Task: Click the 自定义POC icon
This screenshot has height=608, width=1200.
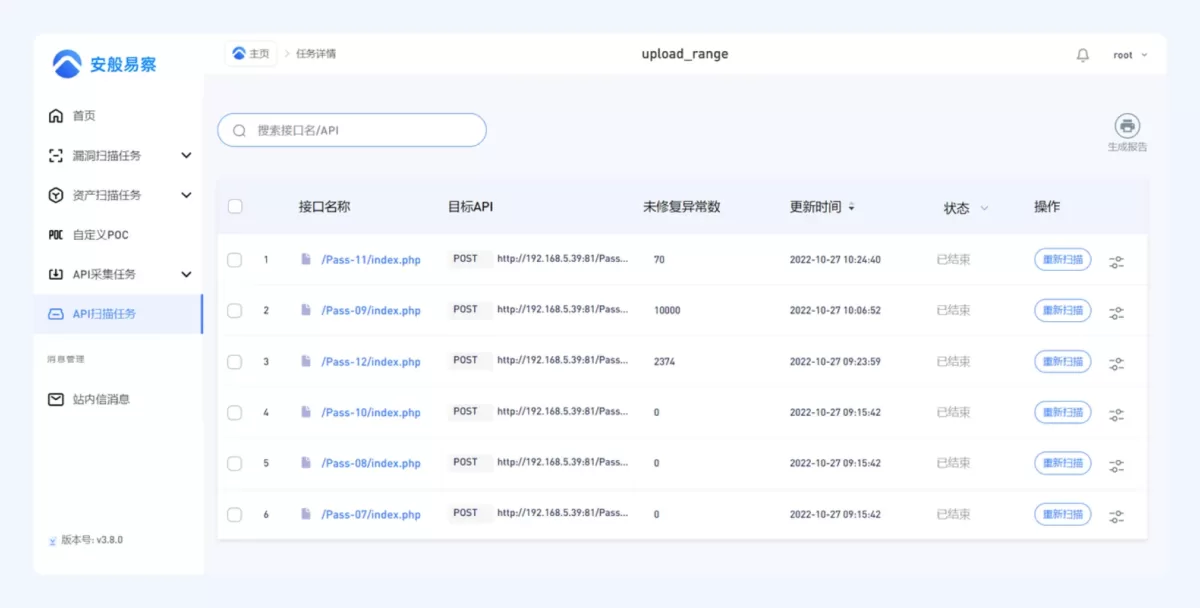Action: (x=56, y=235)
